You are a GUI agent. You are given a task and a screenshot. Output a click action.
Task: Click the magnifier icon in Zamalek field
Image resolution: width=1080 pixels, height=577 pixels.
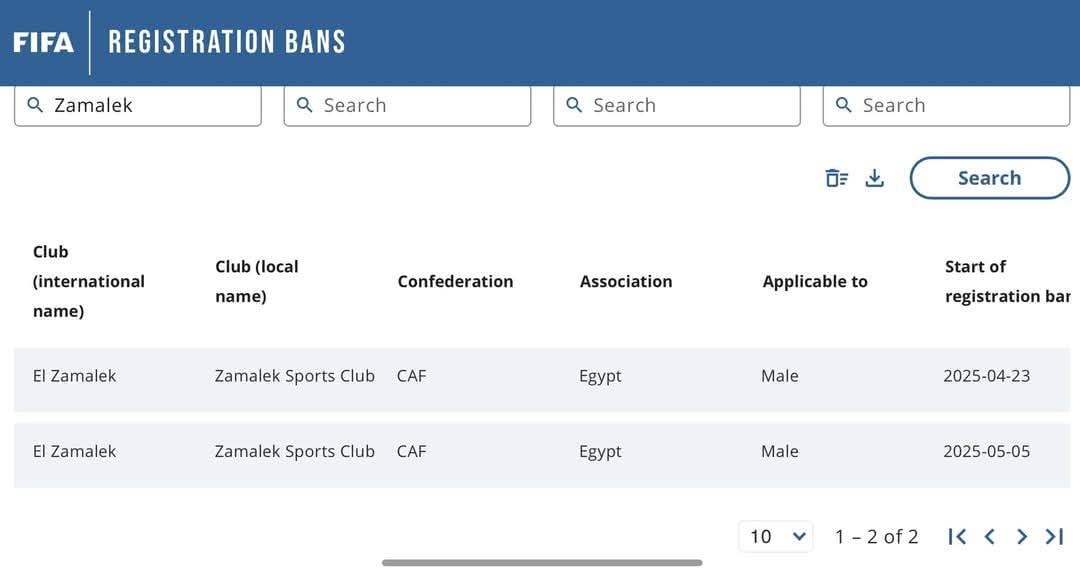click(x=35, y=105)
